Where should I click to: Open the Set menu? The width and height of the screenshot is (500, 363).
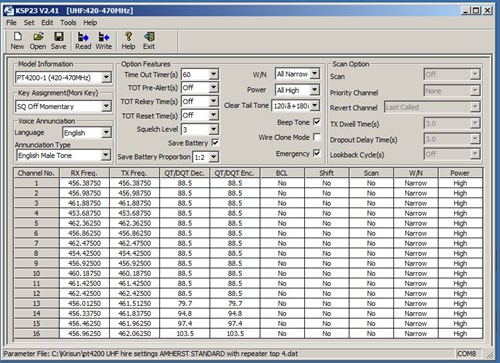click(29, 23)
